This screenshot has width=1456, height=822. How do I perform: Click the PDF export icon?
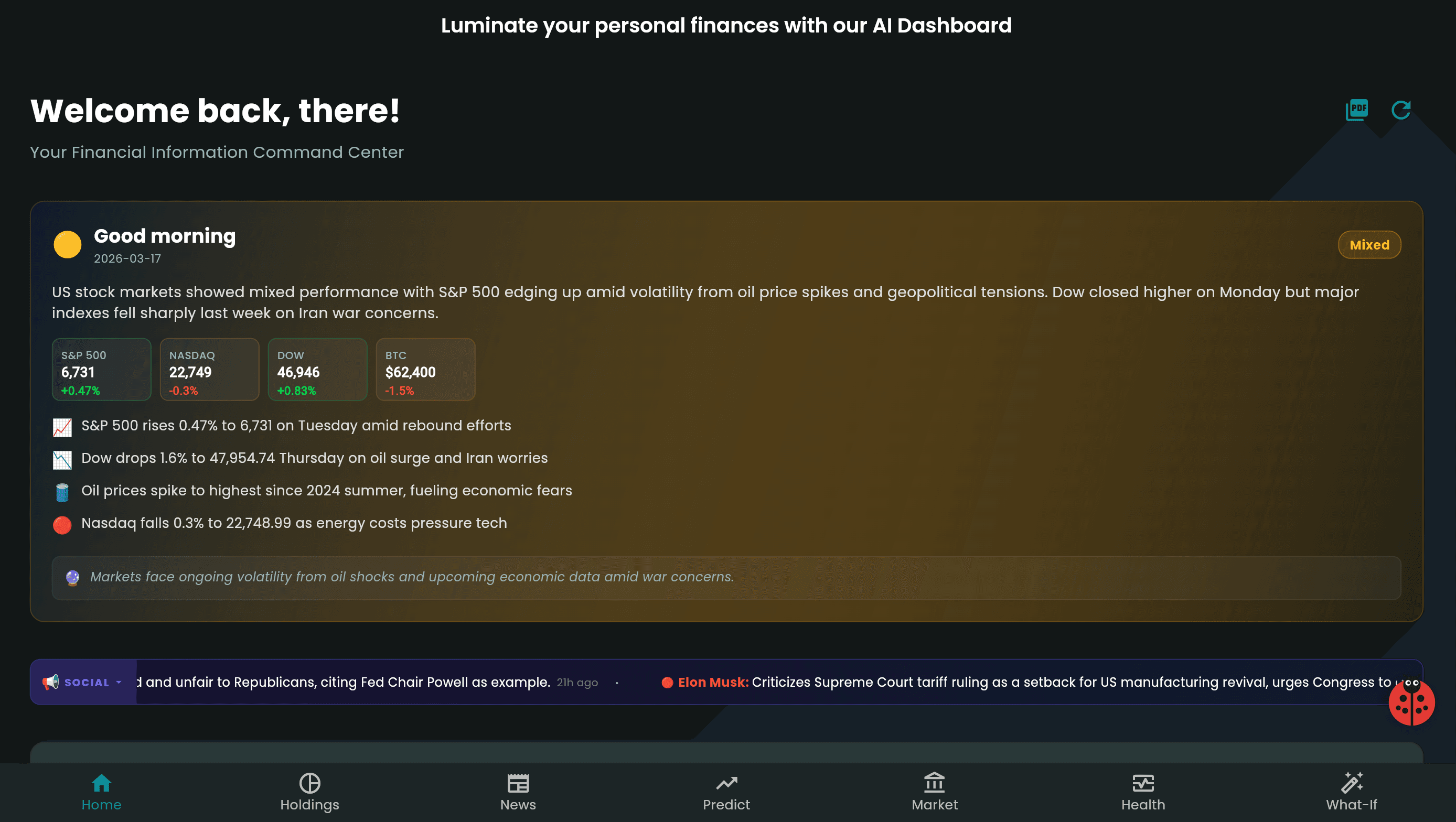(1356, 110)
